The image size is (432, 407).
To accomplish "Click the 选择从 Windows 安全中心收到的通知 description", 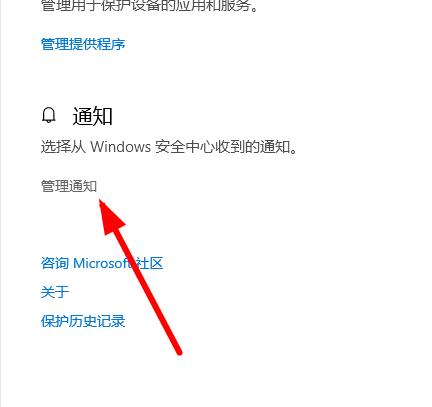I will pos(169,147).
